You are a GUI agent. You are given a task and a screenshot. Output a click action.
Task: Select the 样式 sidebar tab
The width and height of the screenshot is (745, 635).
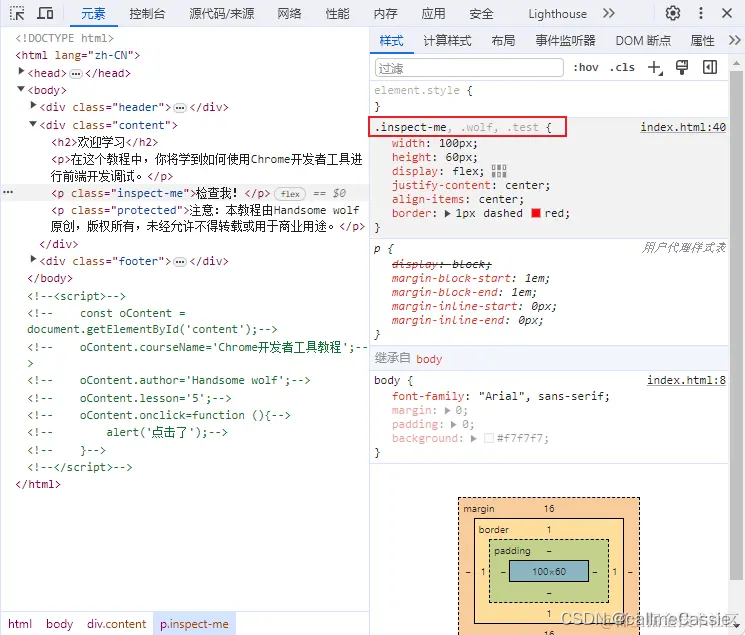pyautogui.click(x=392, y=41)
